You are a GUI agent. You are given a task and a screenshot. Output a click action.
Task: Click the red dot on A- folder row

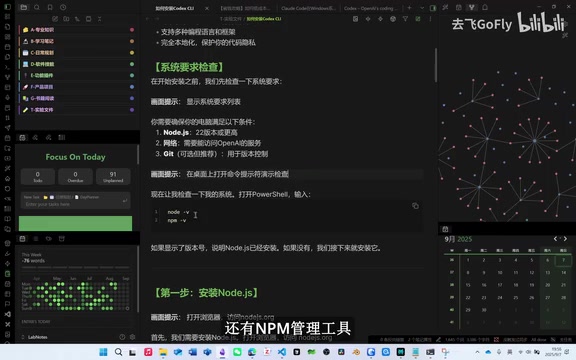click(x=132, y=30)
